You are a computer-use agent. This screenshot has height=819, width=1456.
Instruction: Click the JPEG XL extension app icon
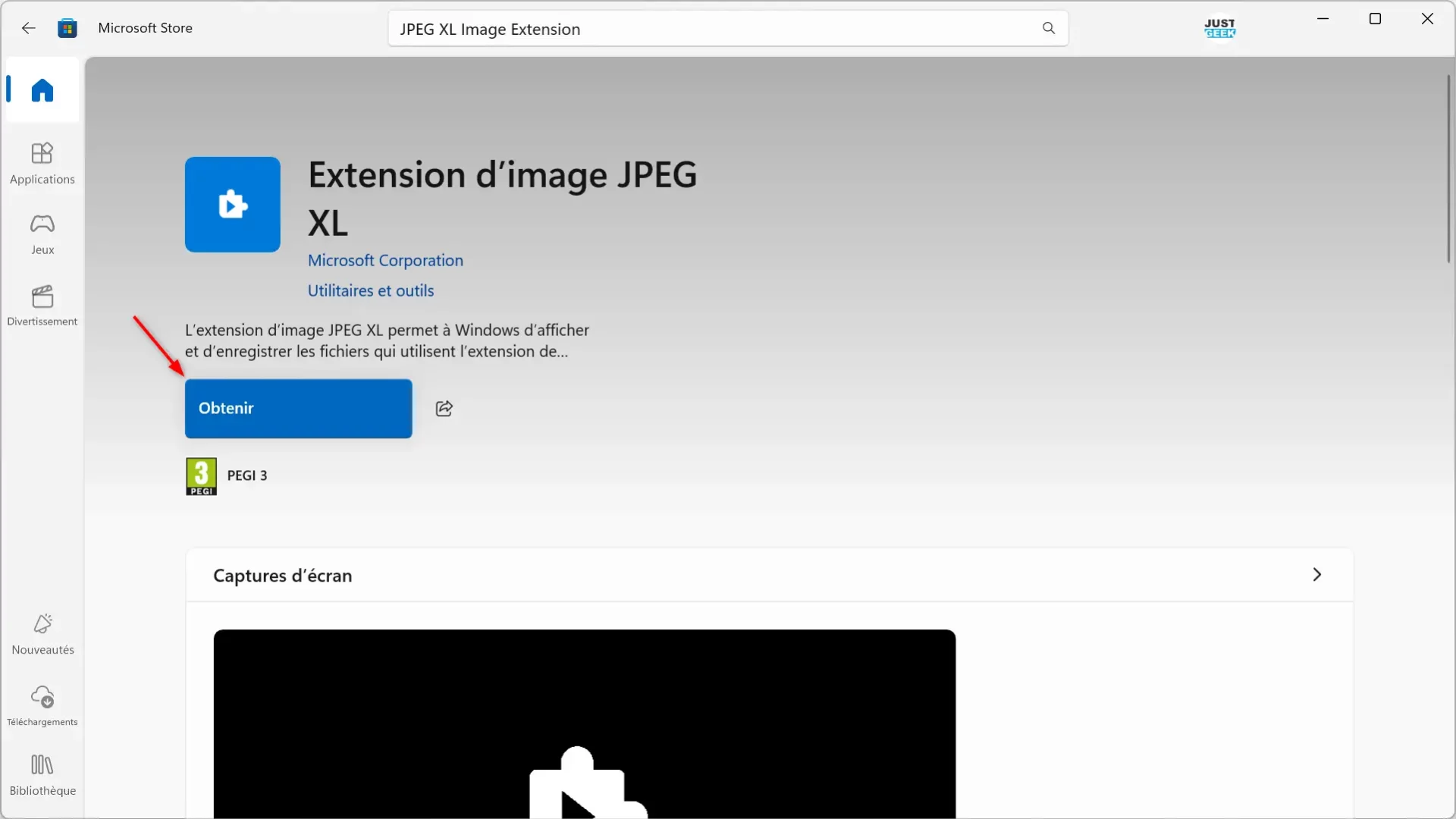point(233,205)
